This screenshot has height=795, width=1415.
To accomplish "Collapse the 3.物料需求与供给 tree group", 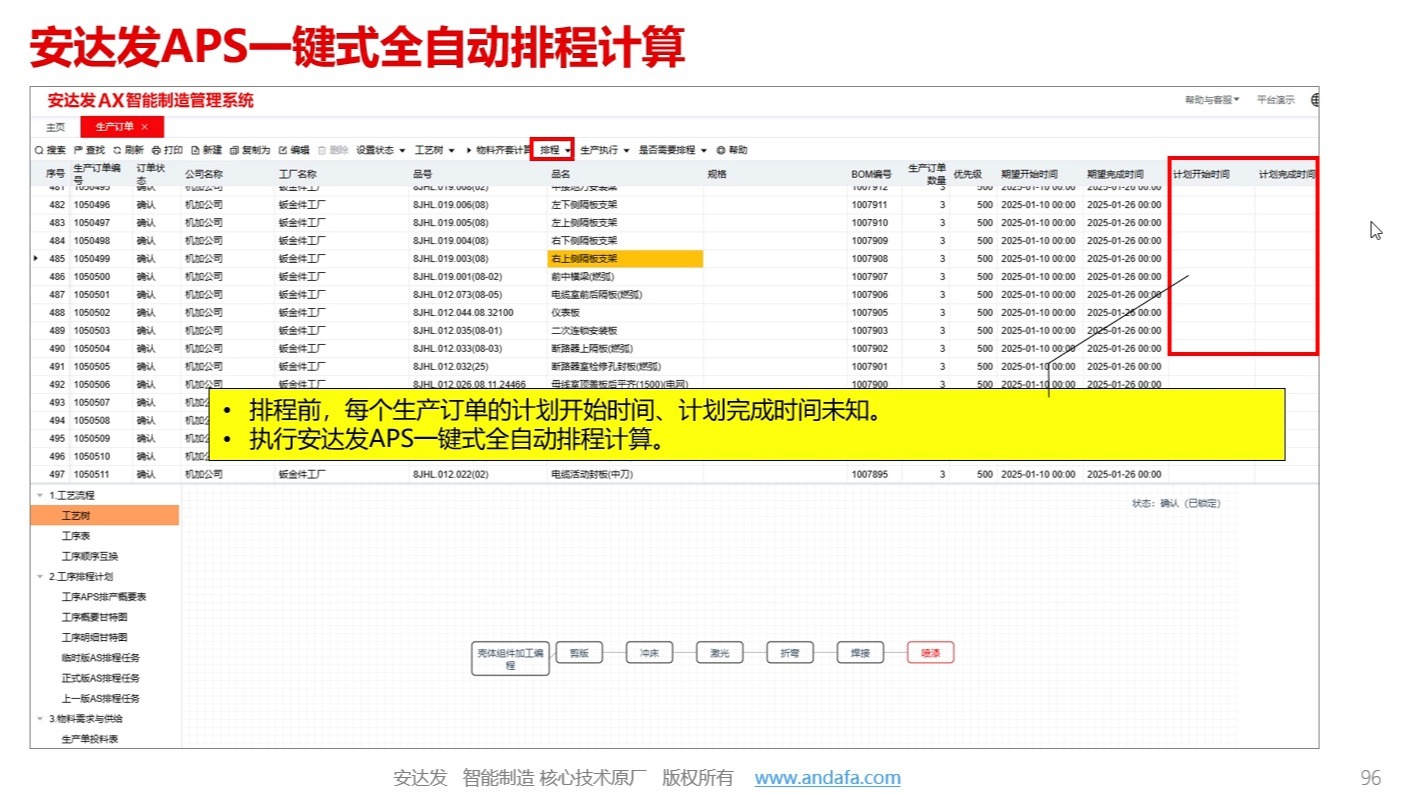I will pos(40,719).
